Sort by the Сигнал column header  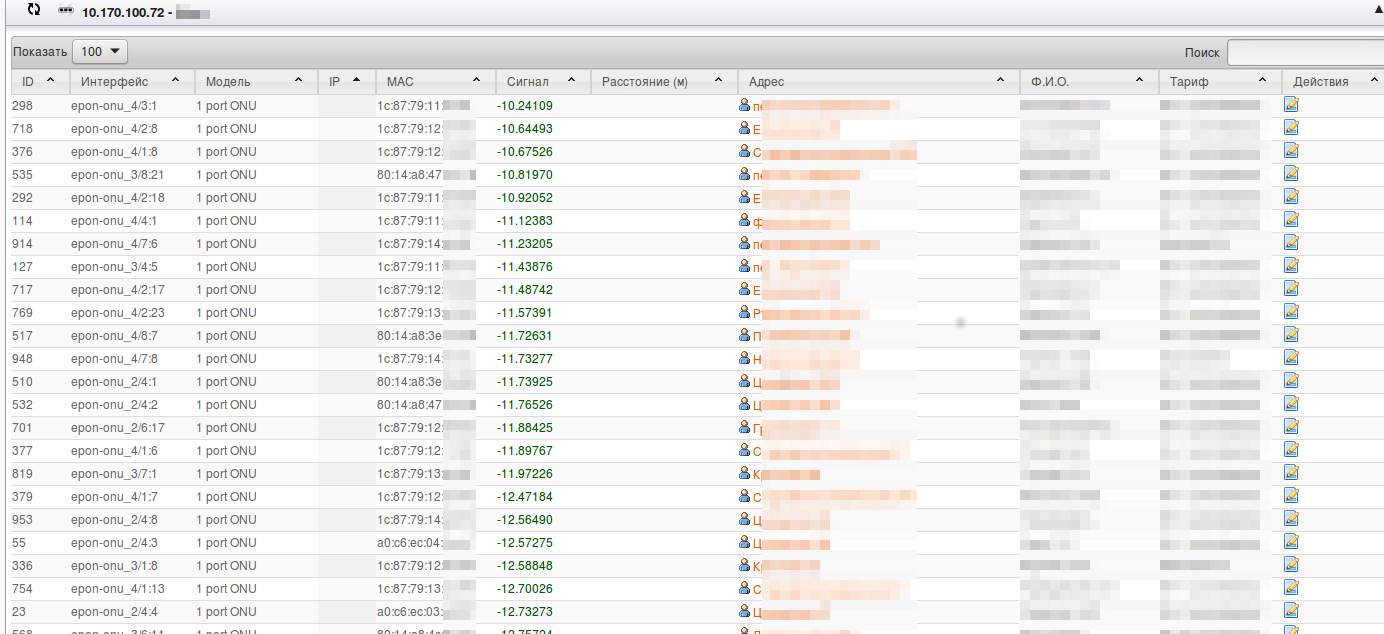tap(543, 82)
